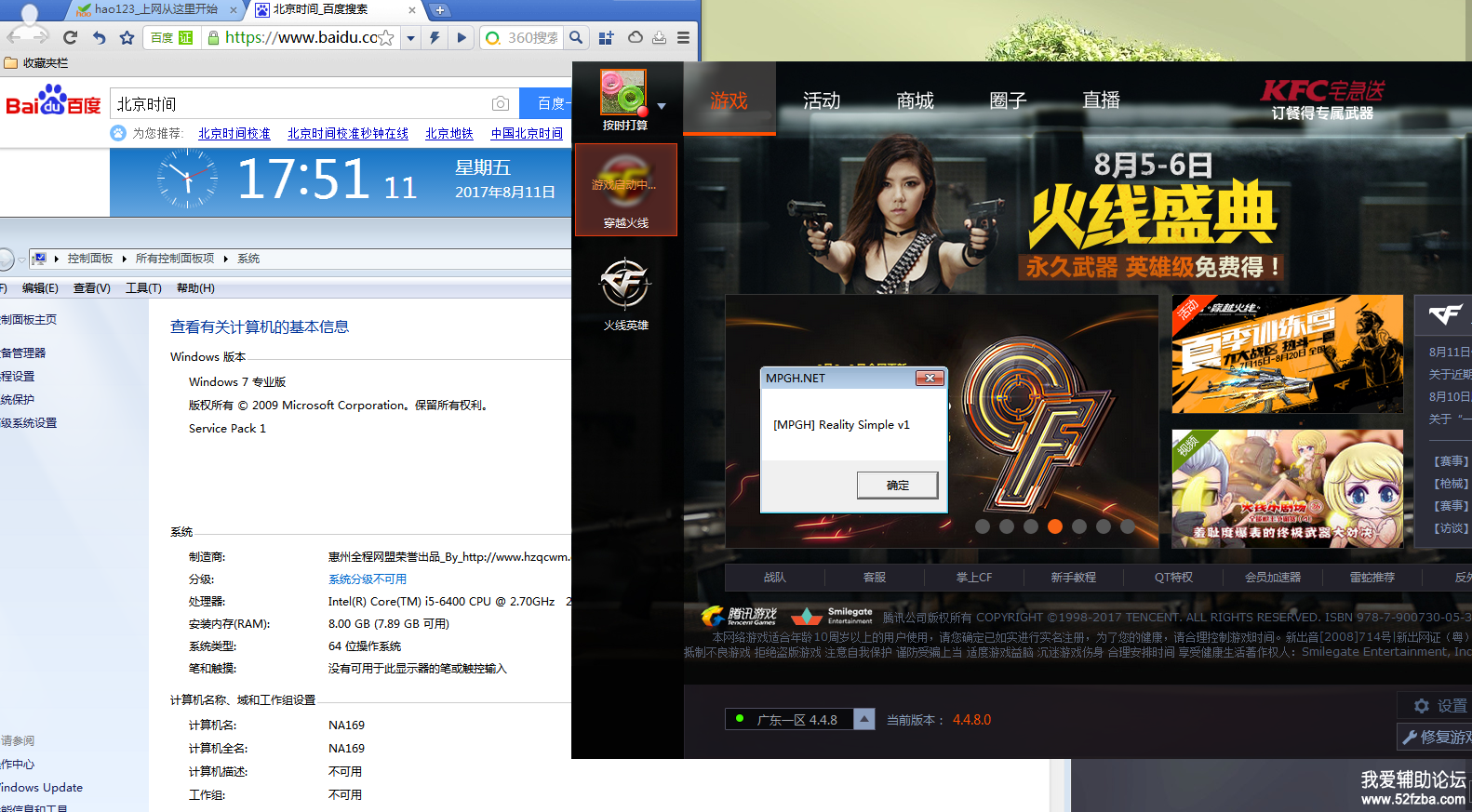
Task: Open the 圈子 tab in launcher
Action: [x=1008, y=100]
